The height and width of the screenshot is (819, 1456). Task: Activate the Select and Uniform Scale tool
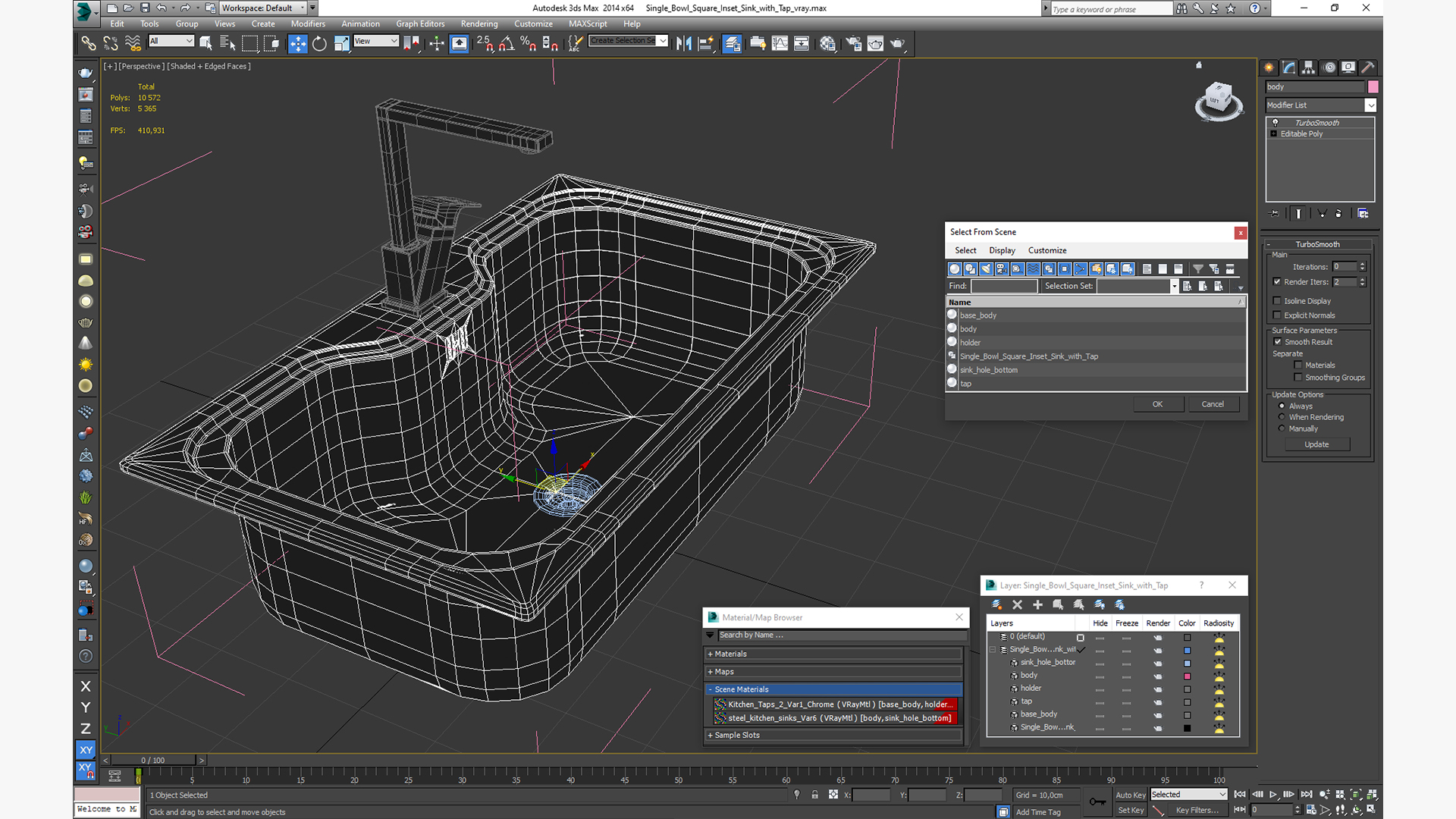(341, 43)
